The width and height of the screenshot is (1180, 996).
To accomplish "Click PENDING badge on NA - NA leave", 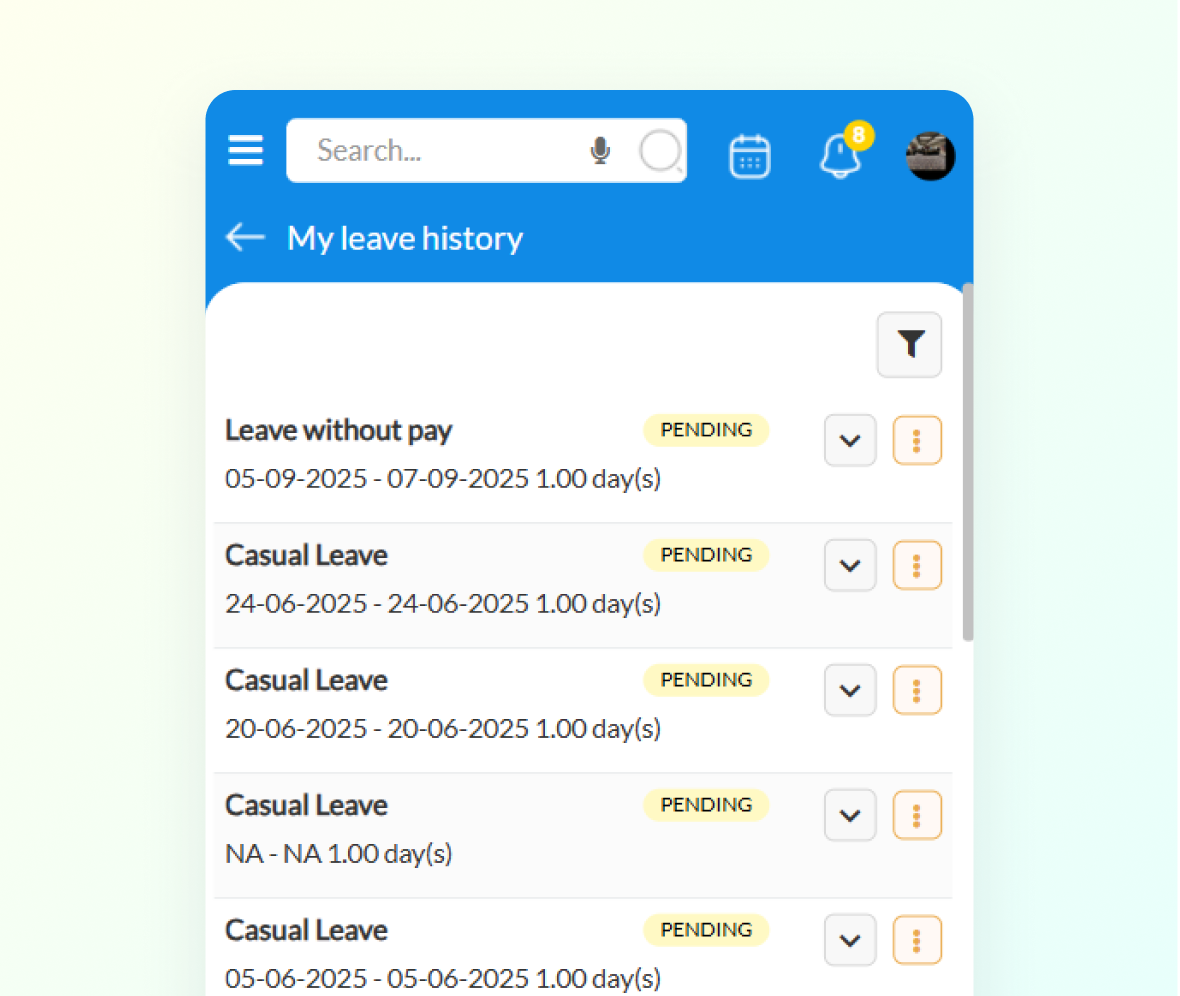I will tap(706, 805).
